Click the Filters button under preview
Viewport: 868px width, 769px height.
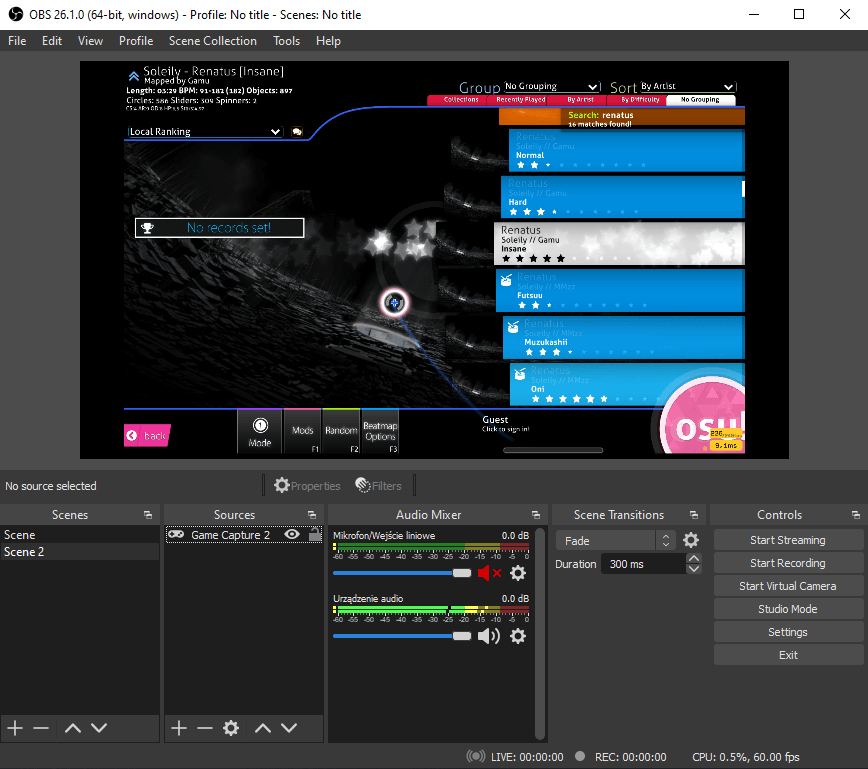coord(379,486)
